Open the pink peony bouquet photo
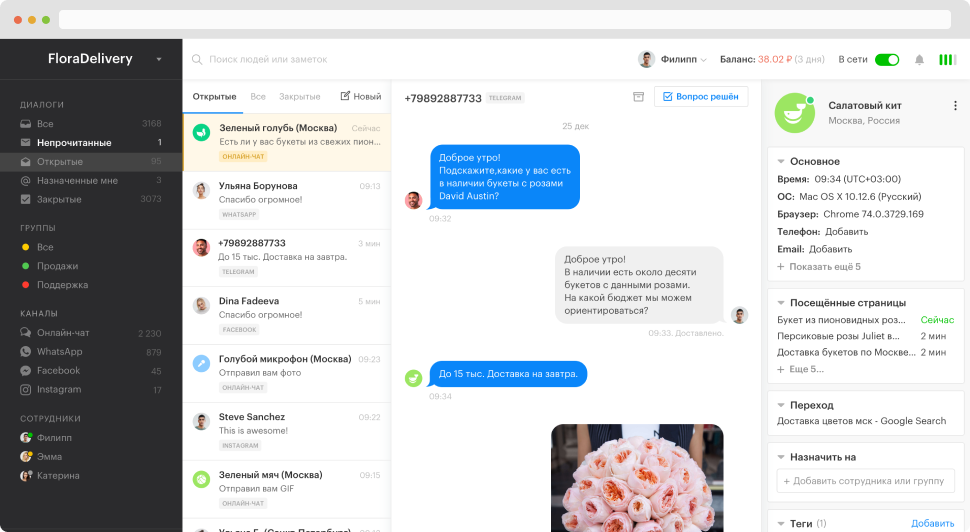Viewport: 970px width, 532px height. coord(637,478)
